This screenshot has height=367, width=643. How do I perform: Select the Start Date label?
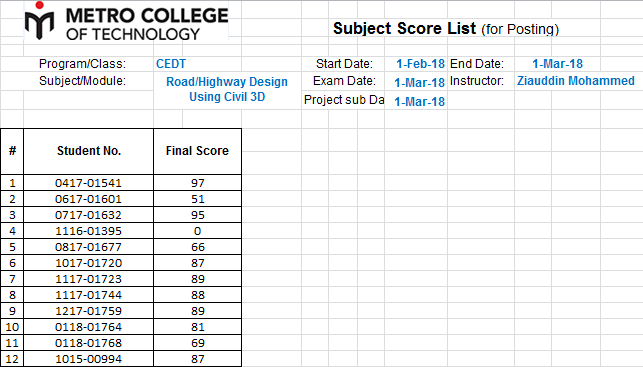pos(344,64)
